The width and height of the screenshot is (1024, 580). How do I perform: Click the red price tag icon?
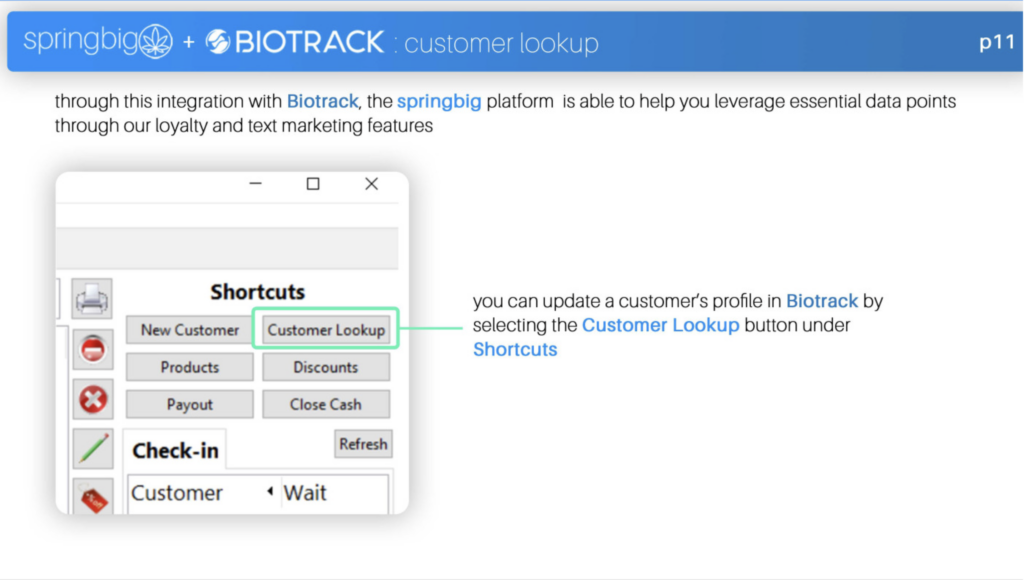point(92,498)
